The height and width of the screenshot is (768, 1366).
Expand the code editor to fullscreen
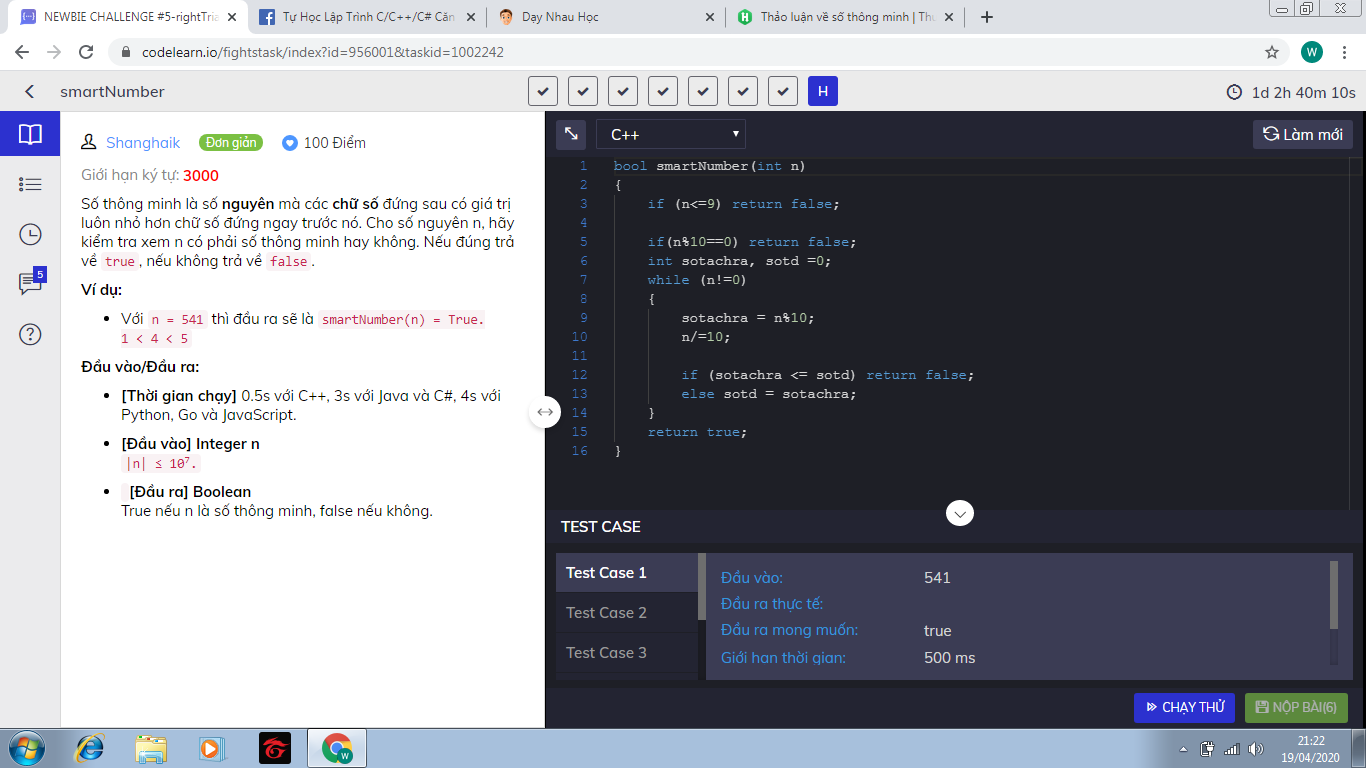[x=571, y=134]
